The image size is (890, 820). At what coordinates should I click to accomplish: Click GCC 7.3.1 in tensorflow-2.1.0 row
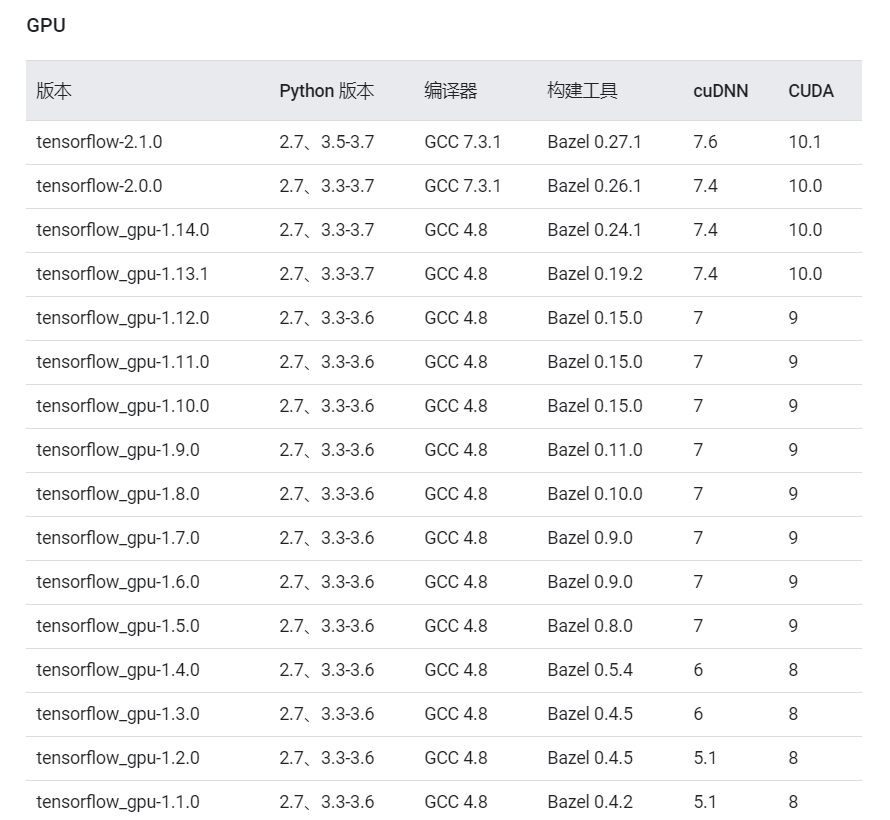click(x=463, y=142)
